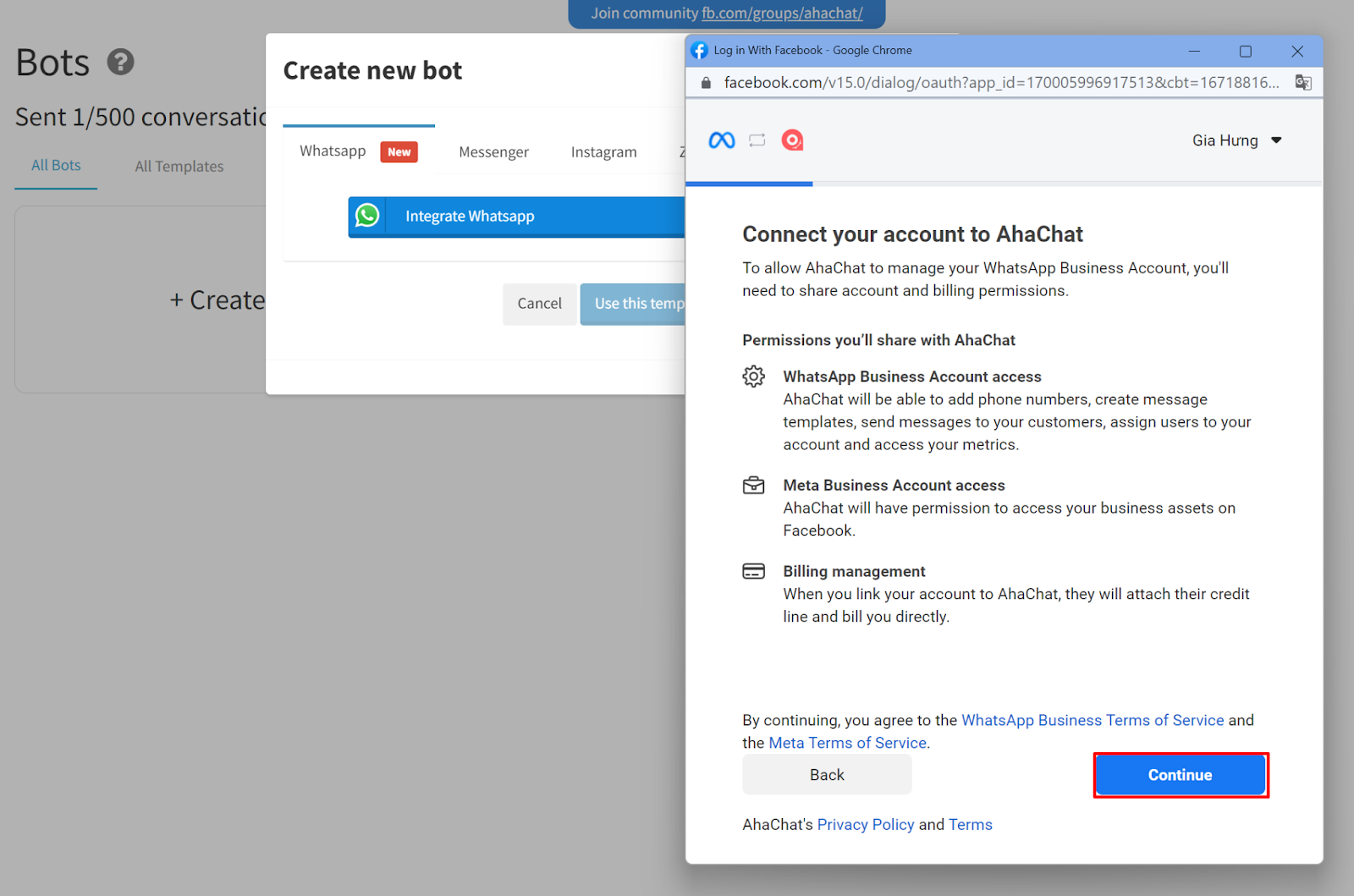
Task: Click the briefcase icon for Meta Business access
Action: point(753,486)
